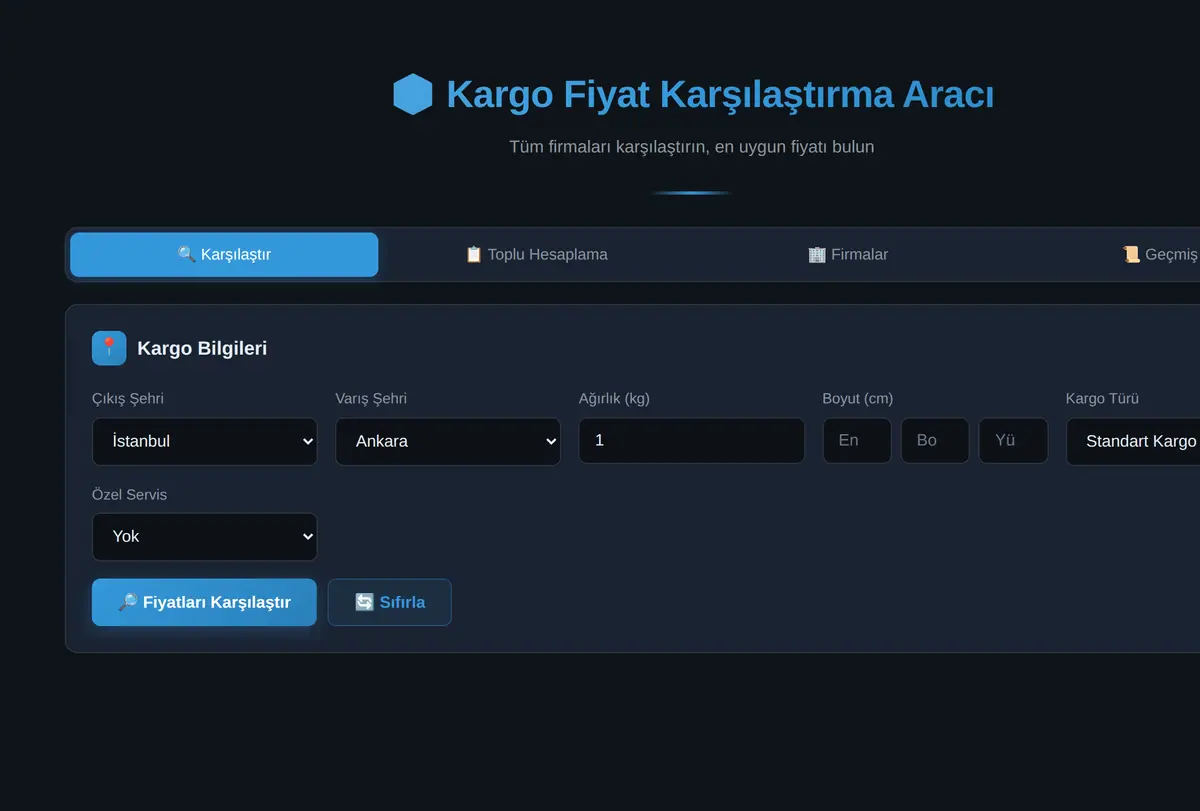Viewport: 1200px width, 811px height.
Task: Expand the Çıkış Şehri dropdown showing İstanbul
Action: [204, 441]
